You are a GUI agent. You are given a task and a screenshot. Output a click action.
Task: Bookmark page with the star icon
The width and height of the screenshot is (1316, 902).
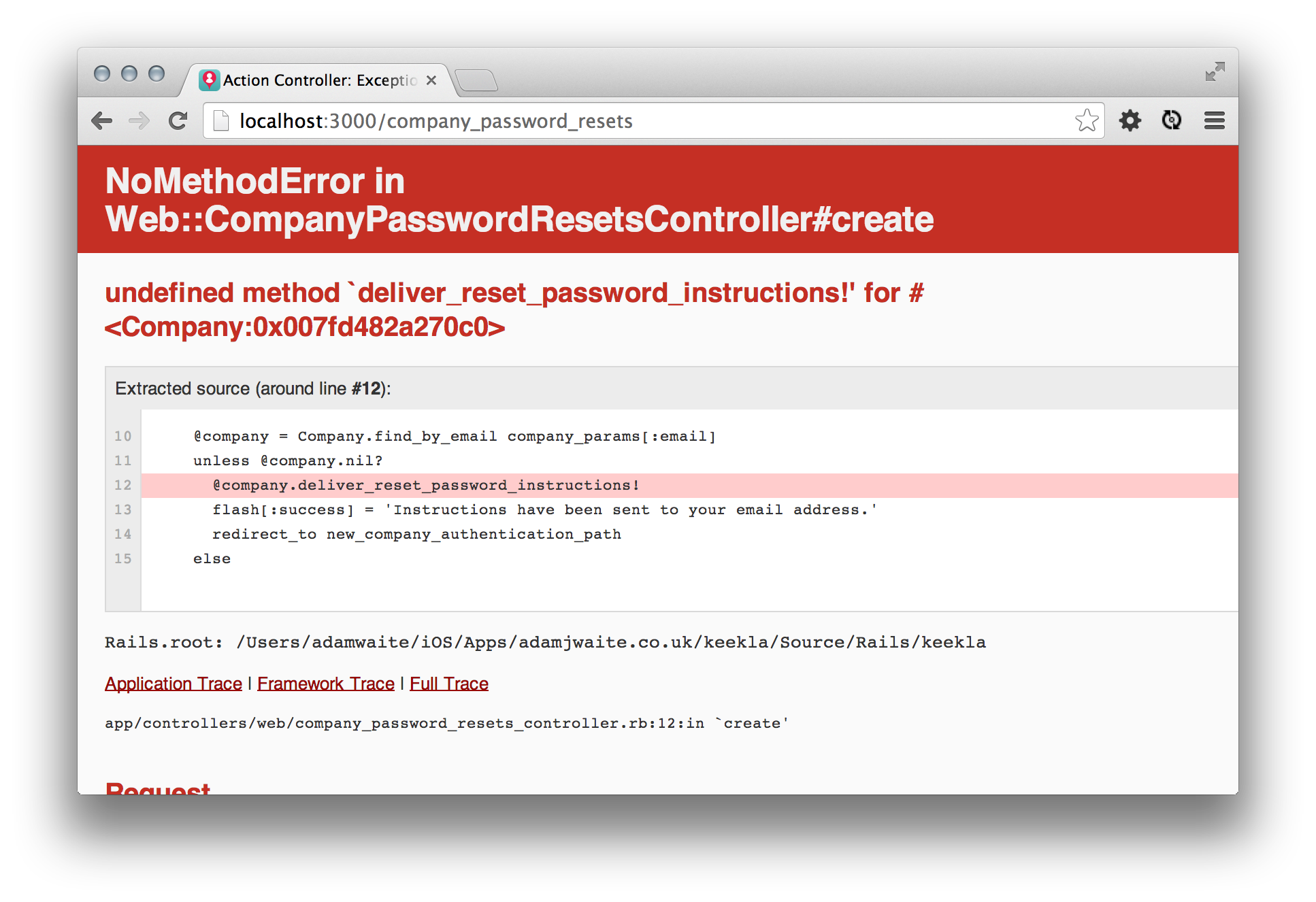(x=1087, y=121)
